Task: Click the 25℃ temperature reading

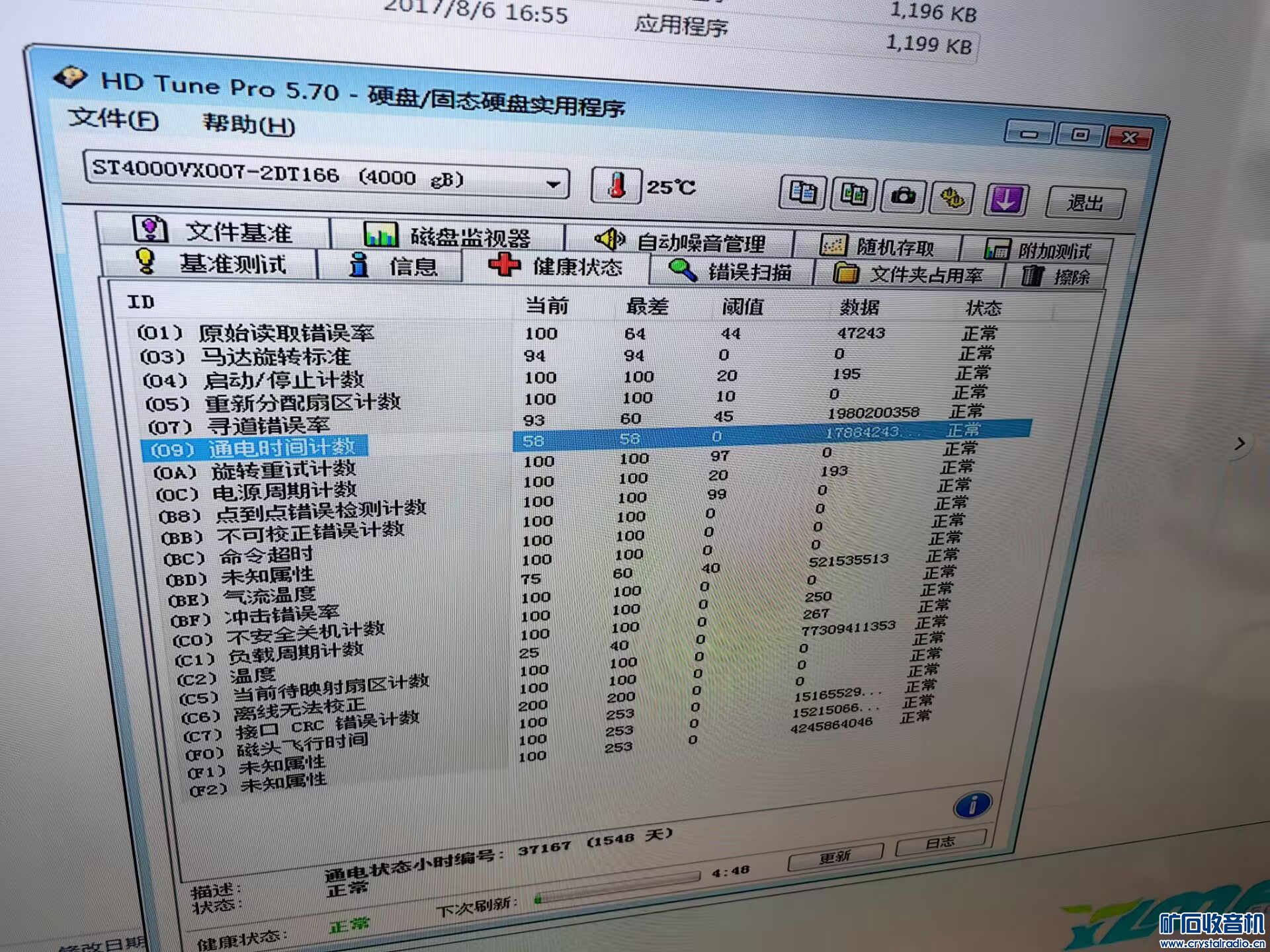Action: click(671, 187)
